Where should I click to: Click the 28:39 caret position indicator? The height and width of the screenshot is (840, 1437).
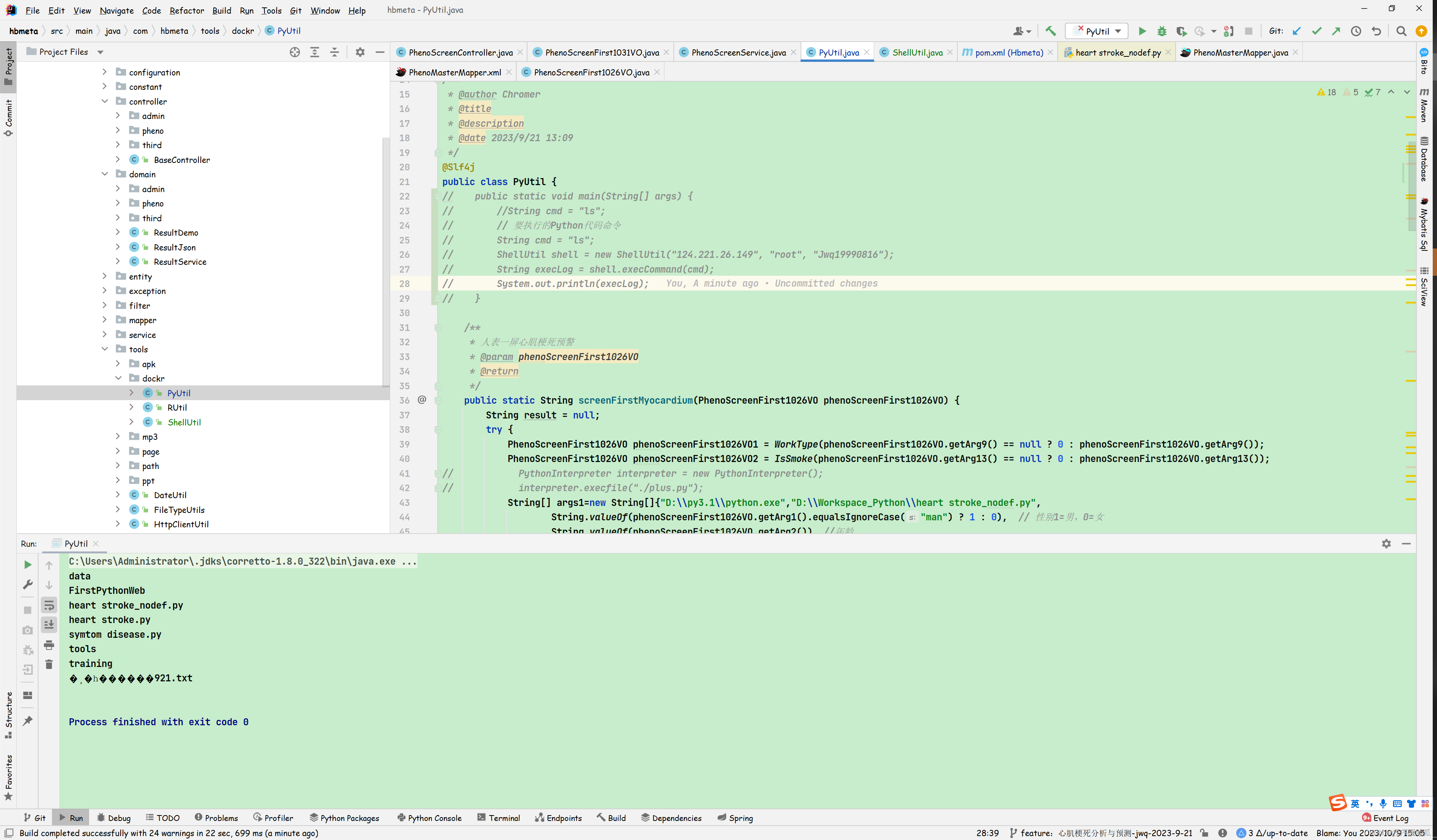click(987, 833)
